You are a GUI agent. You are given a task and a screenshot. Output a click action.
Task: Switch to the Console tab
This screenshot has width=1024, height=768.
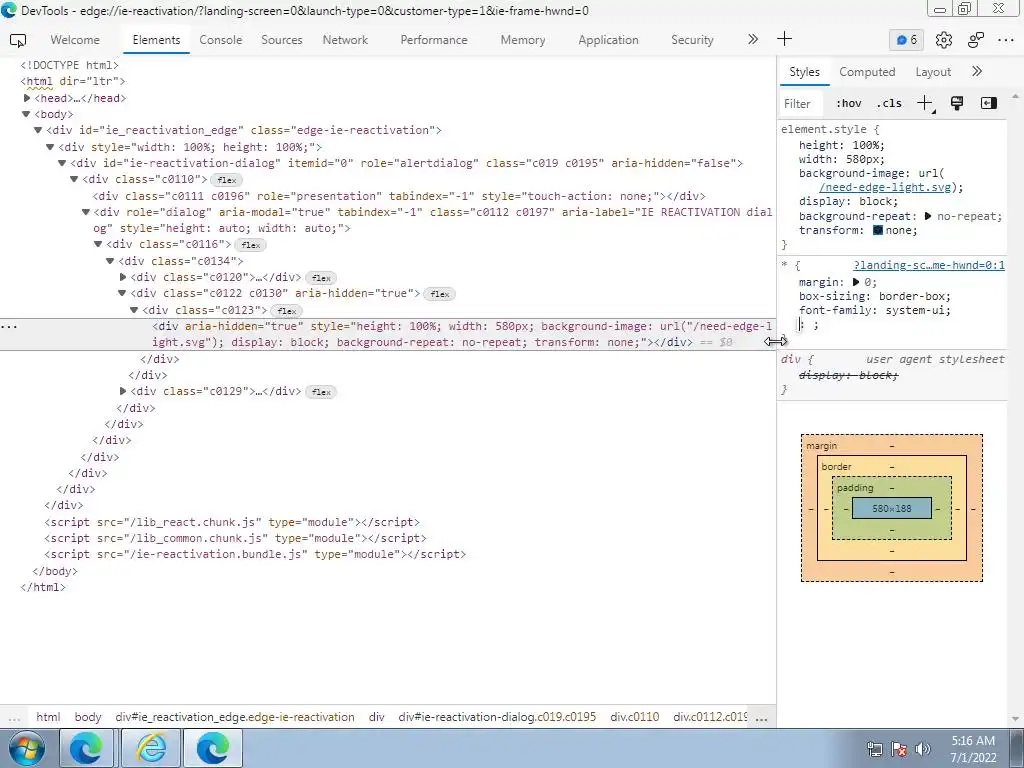(221, 40)
